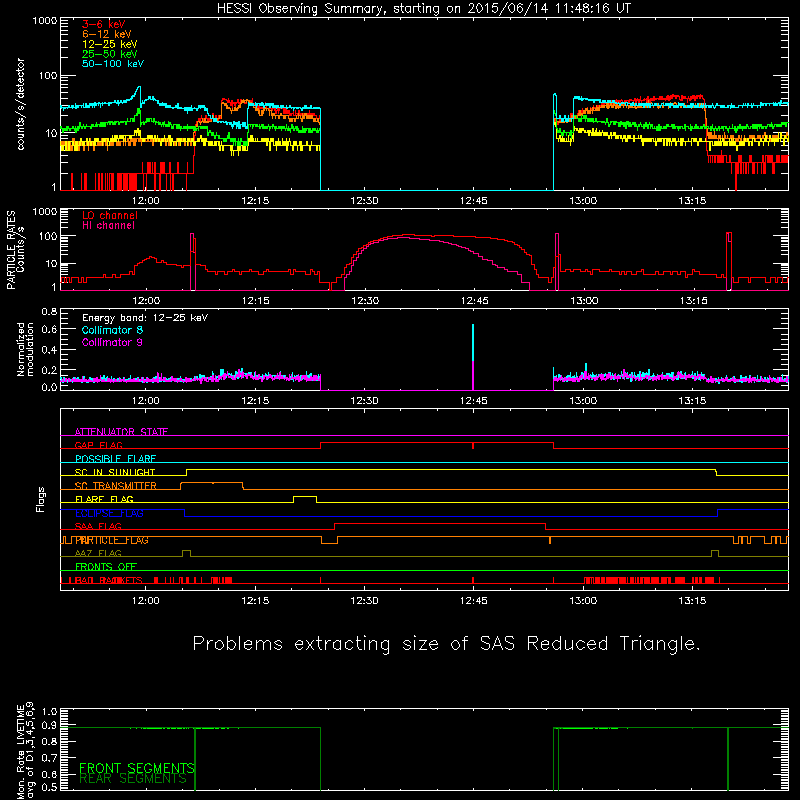800x800 pixels.
Task: Click the 0.8 label on the modulation axis
Action: click(x=49, y=311)
